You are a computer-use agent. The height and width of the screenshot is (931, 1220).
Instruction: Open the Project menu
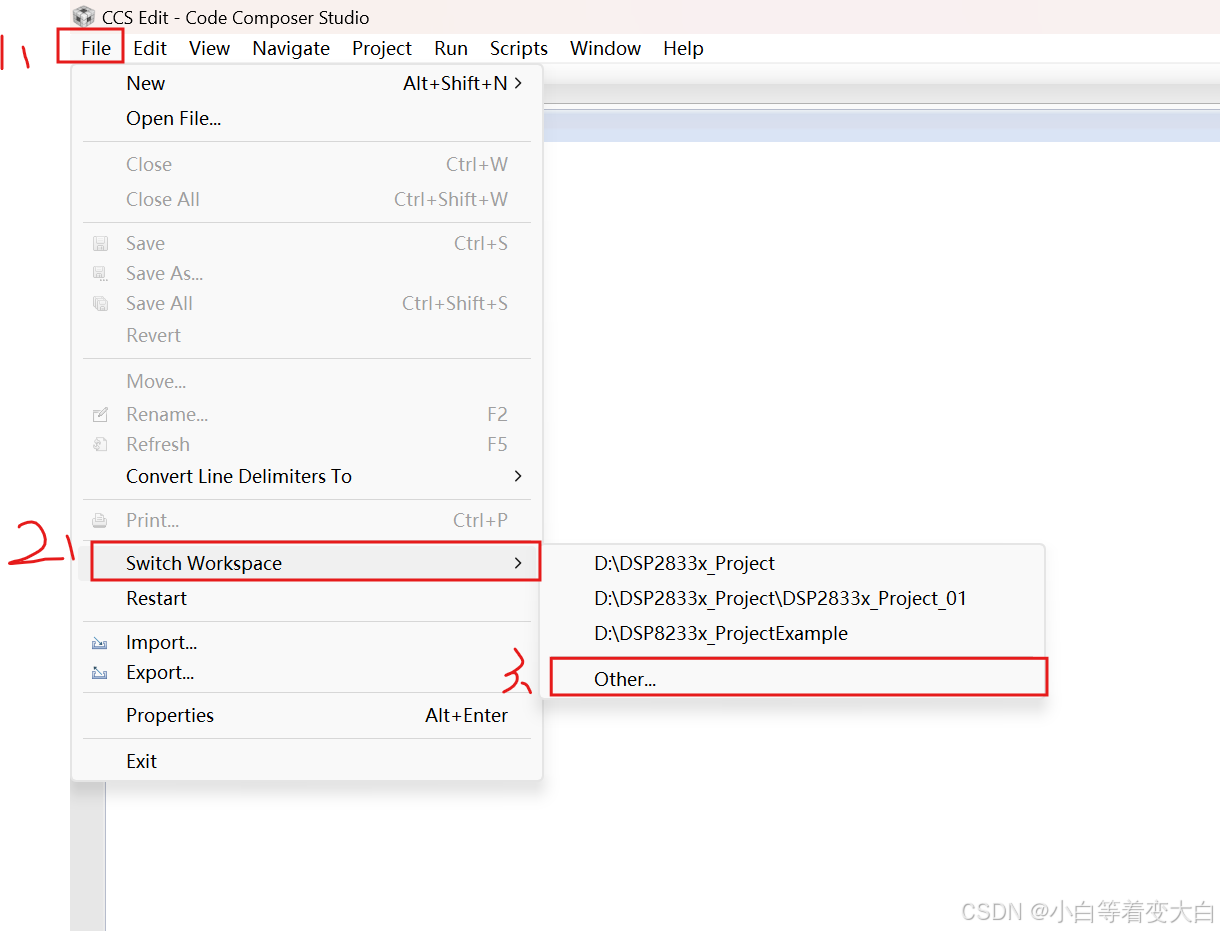point(382,48)
